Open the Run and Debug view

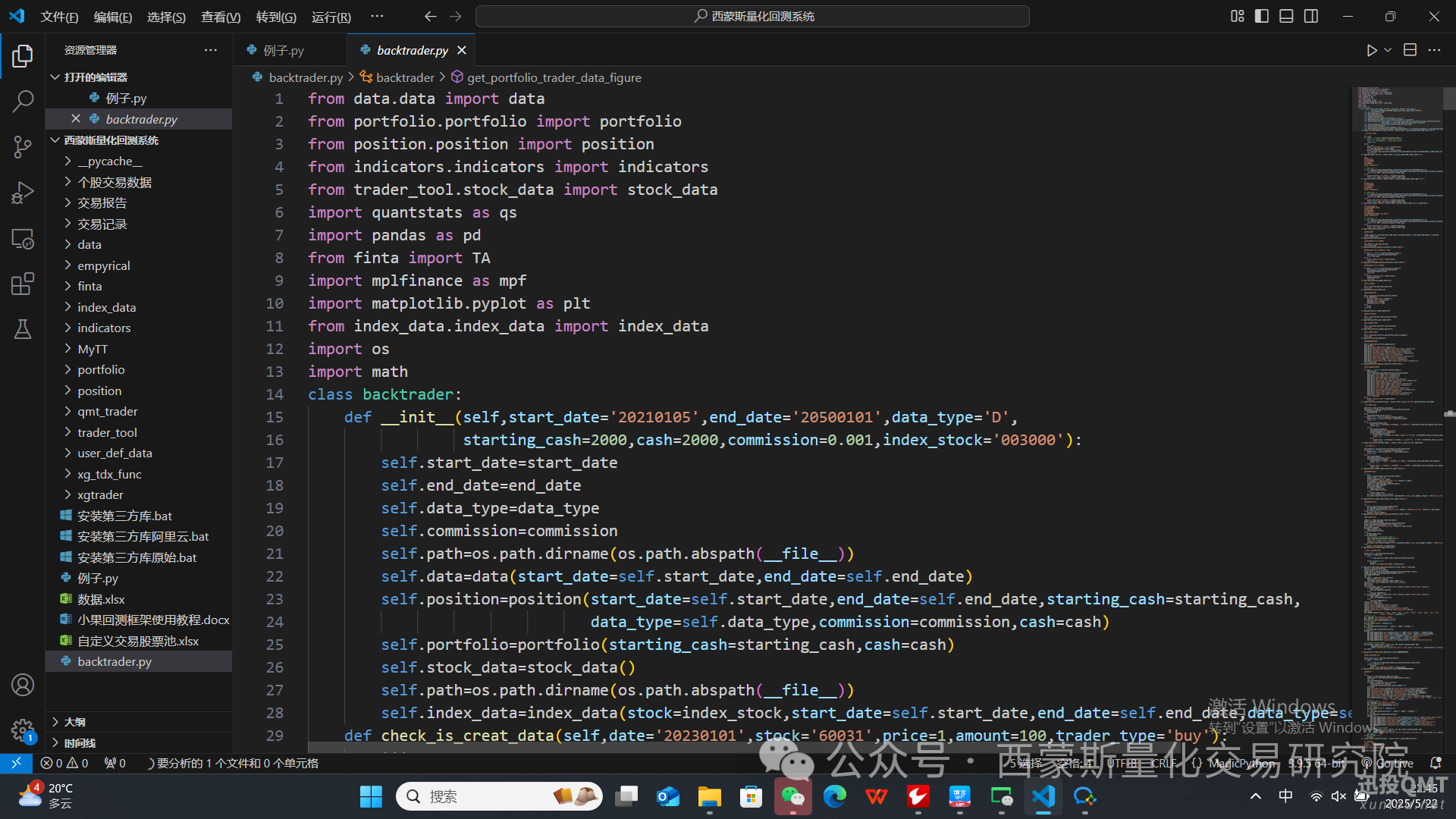coord(23,193)
